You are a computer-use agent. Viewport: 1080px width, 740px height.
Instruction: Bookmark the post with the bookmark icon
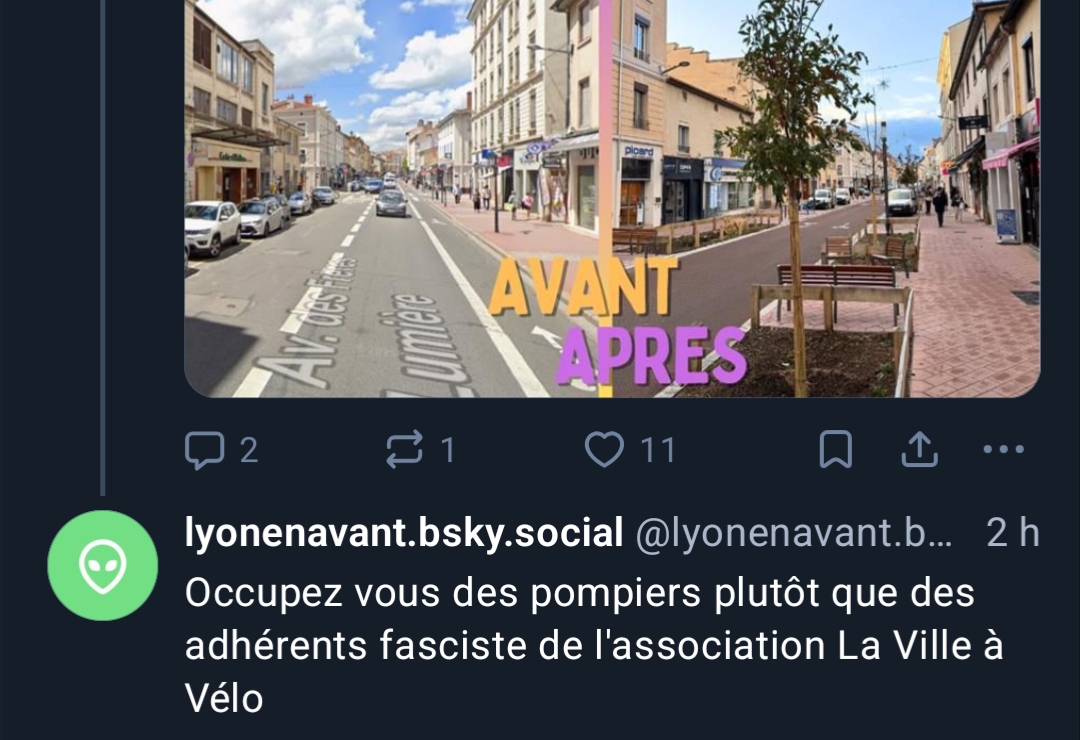(835, 449)
